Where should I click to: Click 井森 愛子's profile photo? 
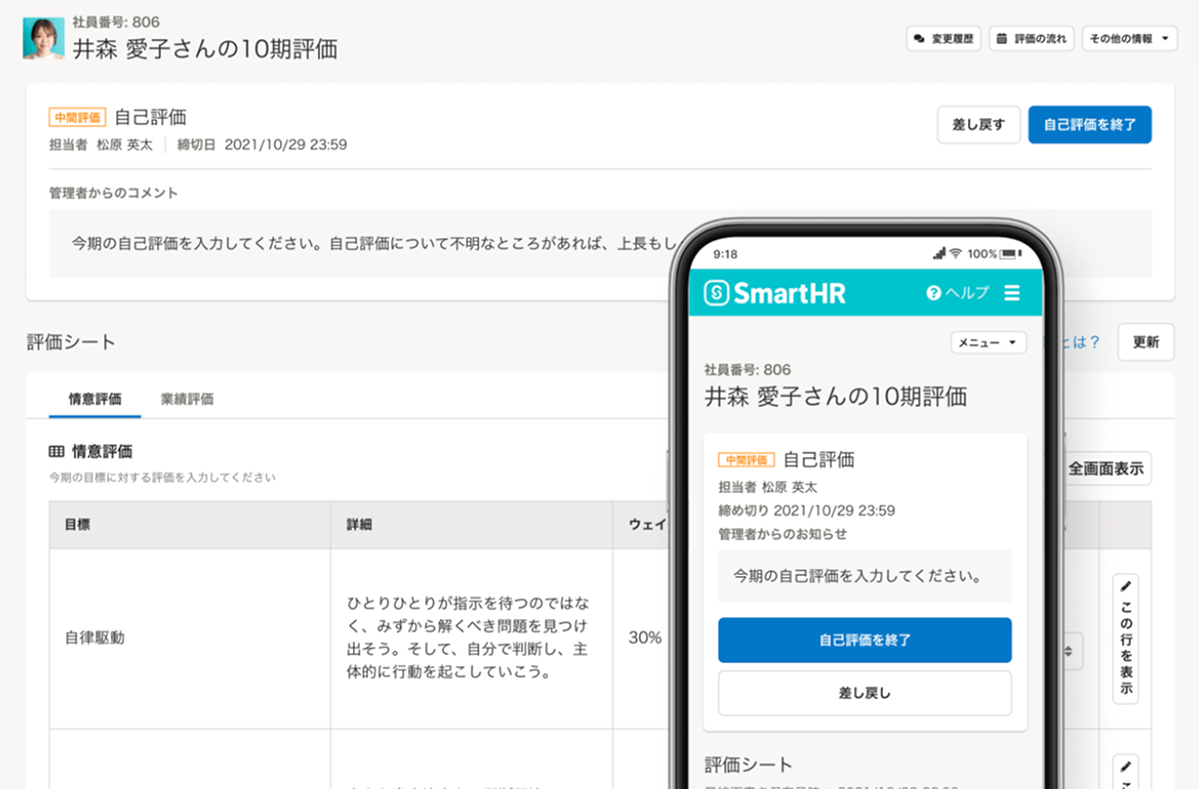click(x=41, y=38)
